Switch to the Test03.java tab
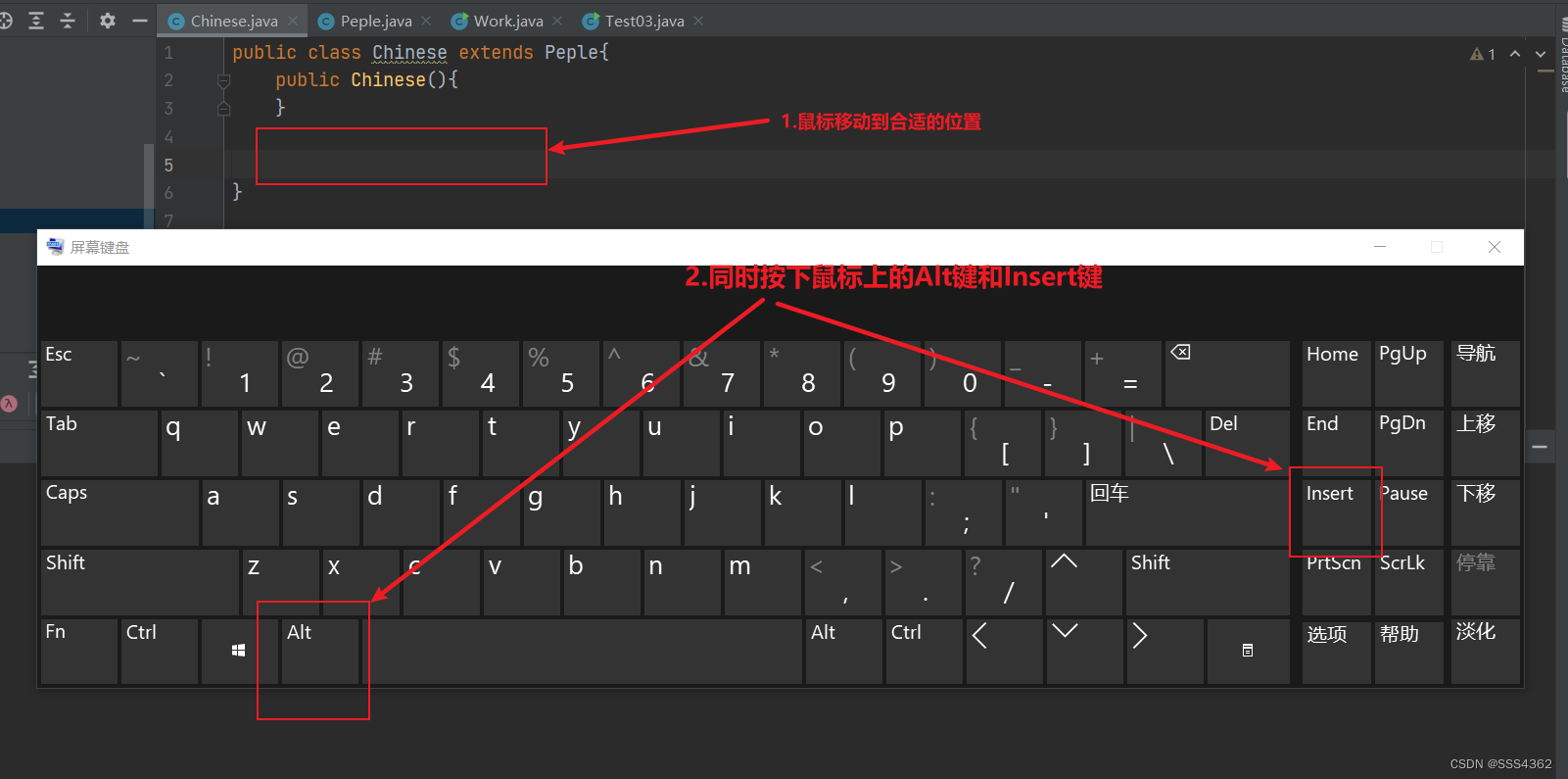 pyautogui.click(x=643, y=21)
